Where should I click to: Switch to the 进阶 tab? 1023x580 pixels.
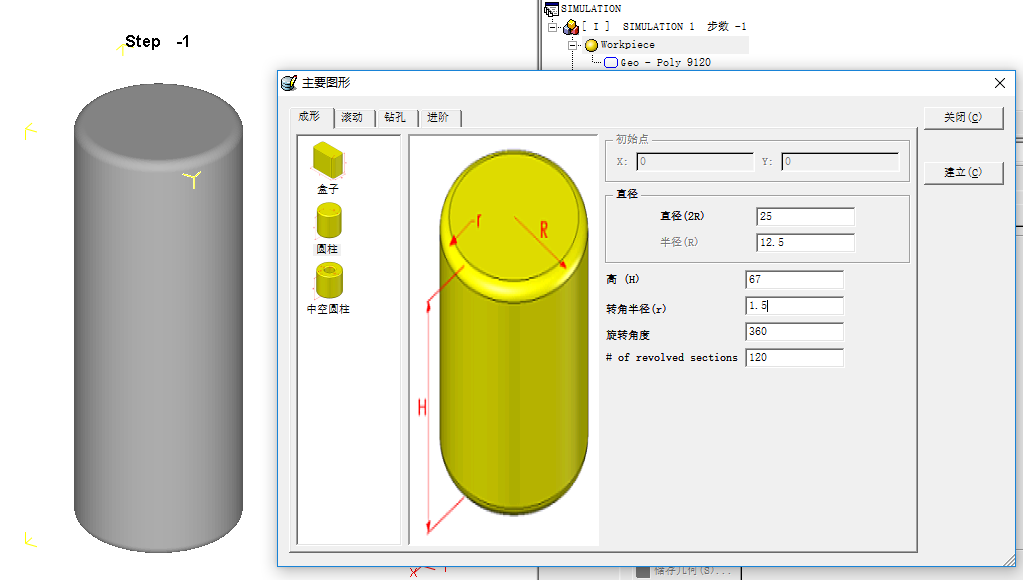click(x=438, y=117)
